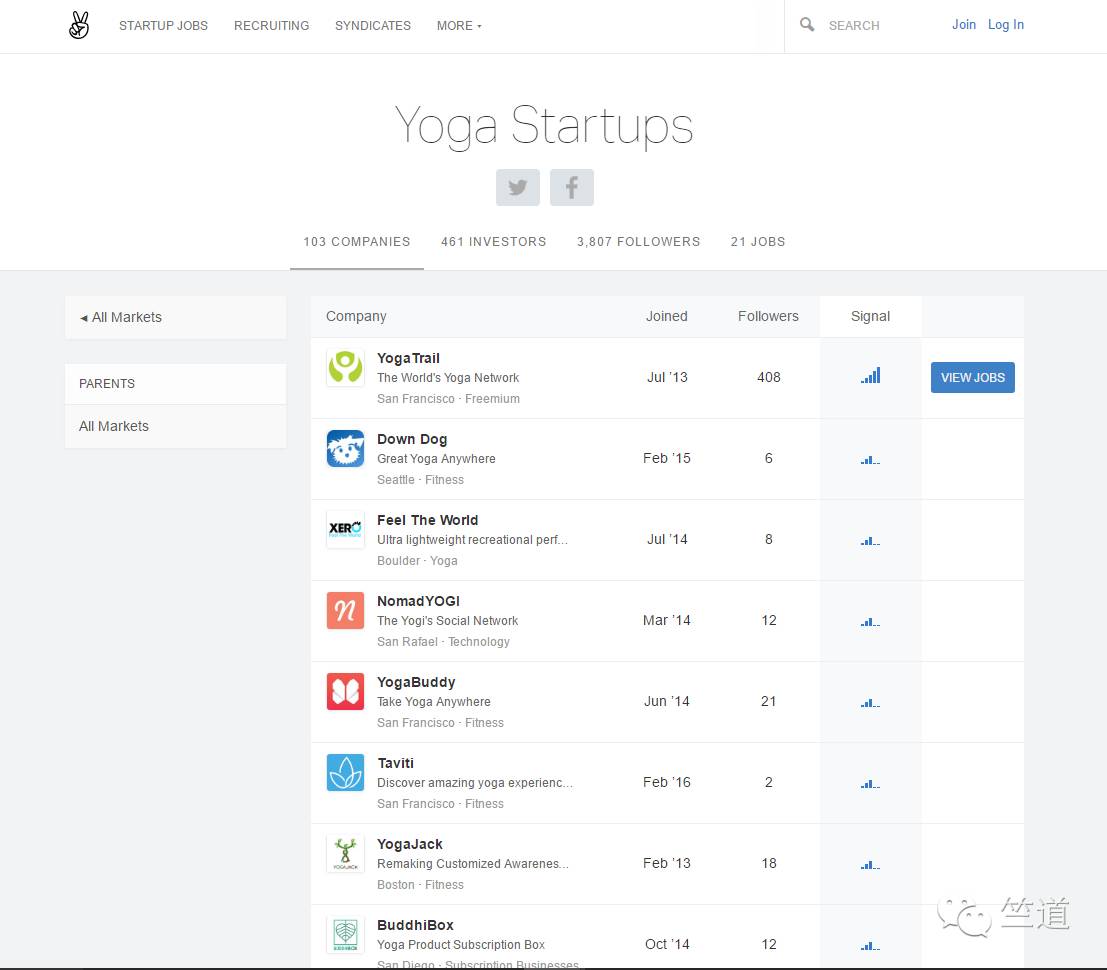1107x970 pixels.
Task: Open the YogaTrail company logo
Action: click(x=345, y=368)
